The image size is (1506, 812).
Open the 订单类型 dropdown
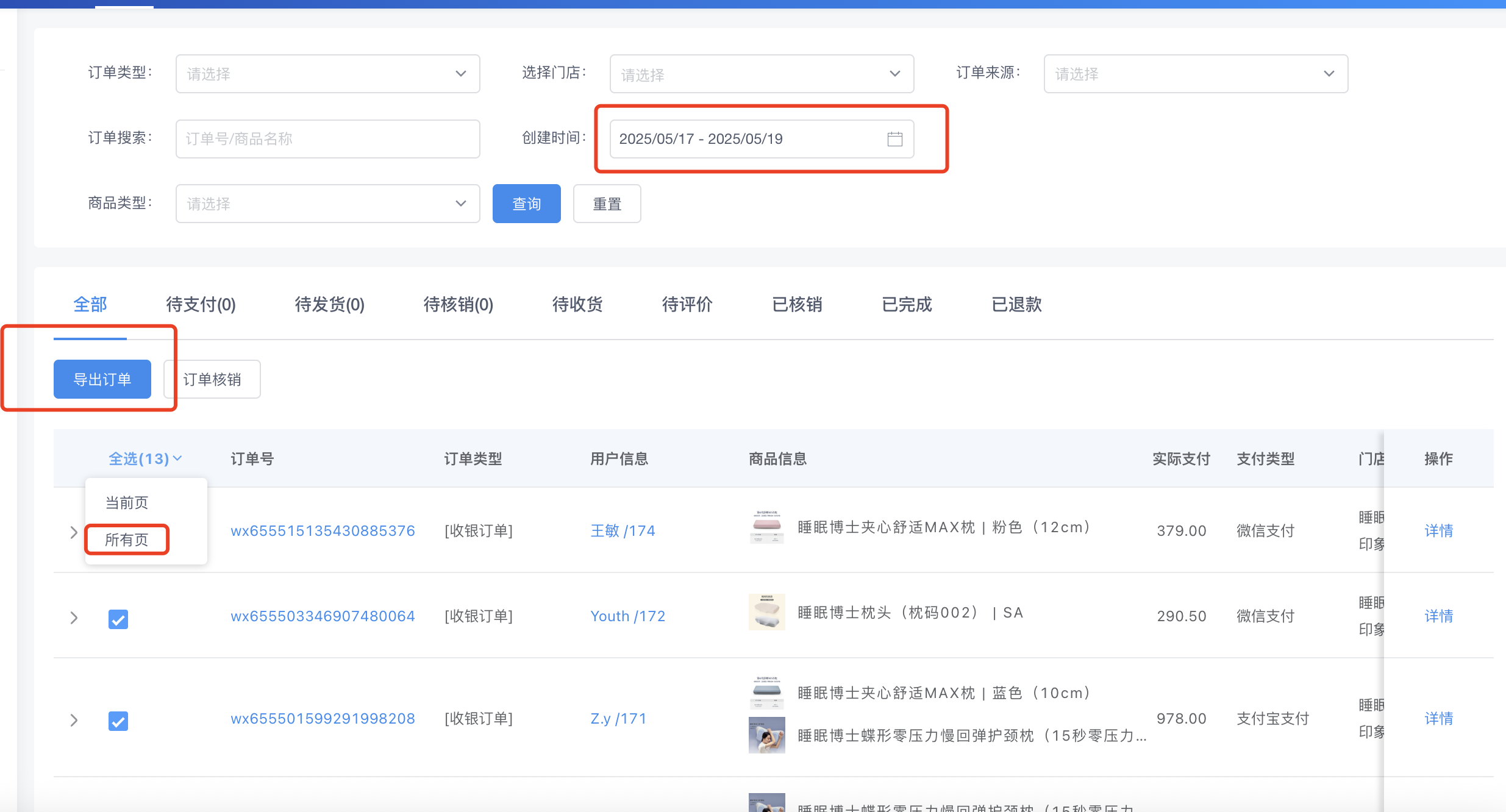click(x=327, y=74)
